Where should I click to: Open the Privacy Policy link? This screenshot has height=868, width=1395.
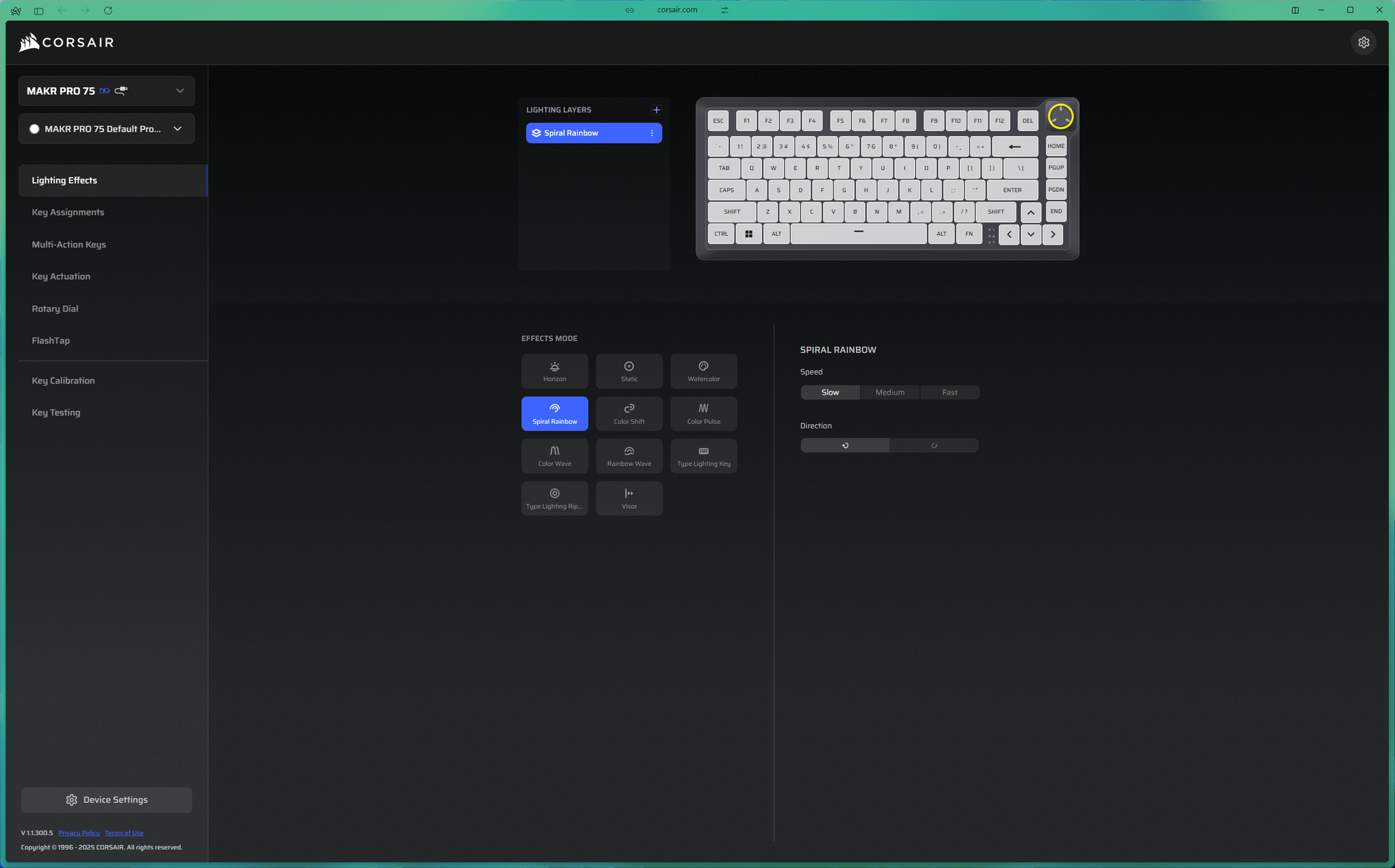(x=79, y=833)
